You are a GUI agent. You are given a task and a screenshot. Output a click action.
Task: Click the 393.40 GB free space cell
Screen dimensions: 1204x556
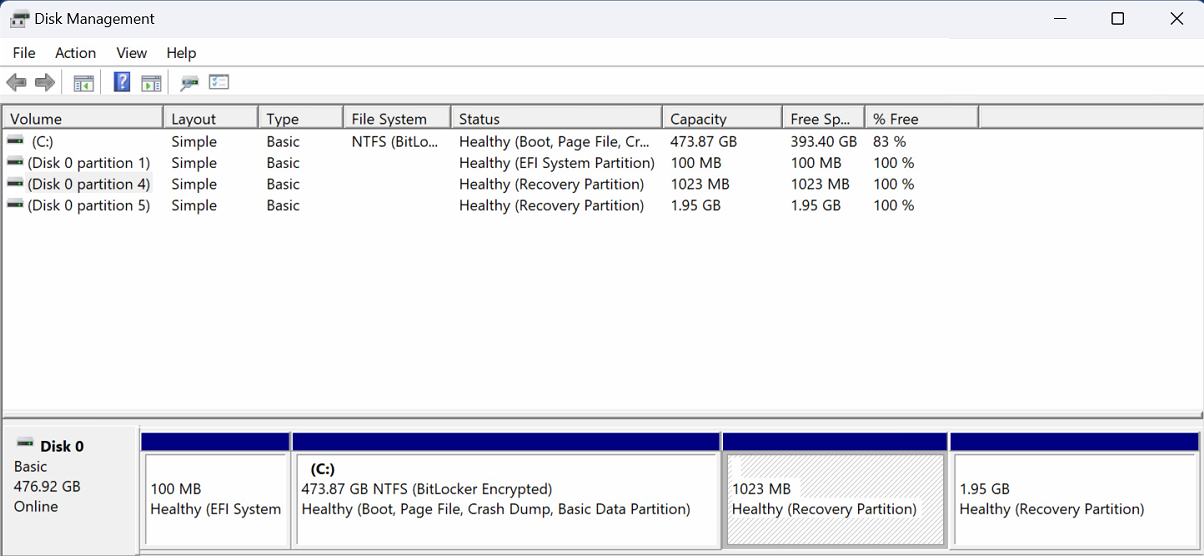point(823,142)
